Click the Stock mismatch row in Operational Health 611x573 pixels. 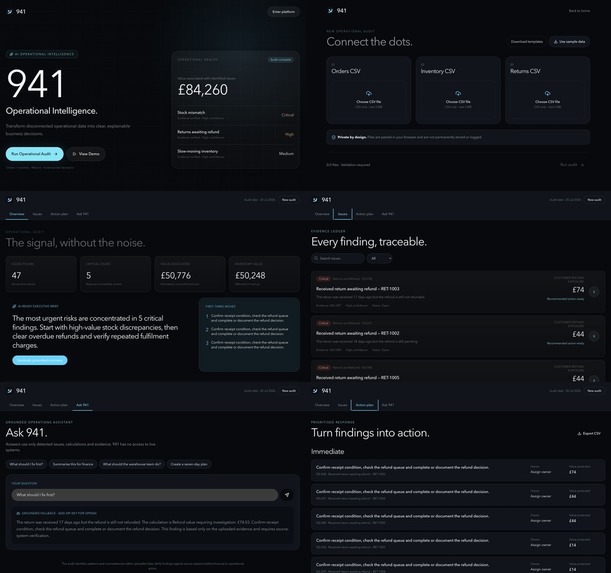tap(235, 115)
